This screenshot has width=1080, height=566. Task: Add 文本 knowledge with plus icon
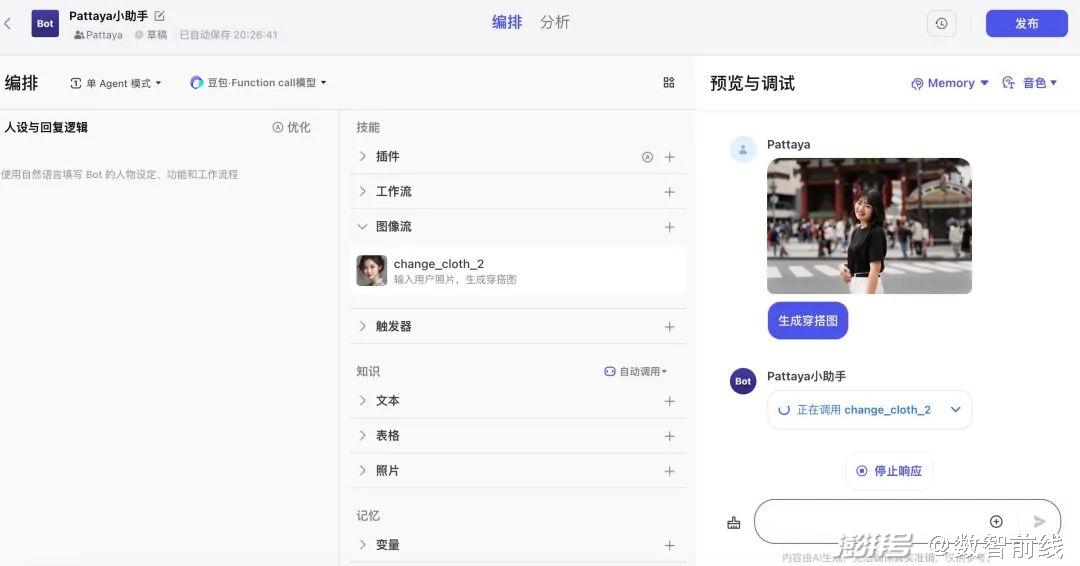[x=669, y=401]
